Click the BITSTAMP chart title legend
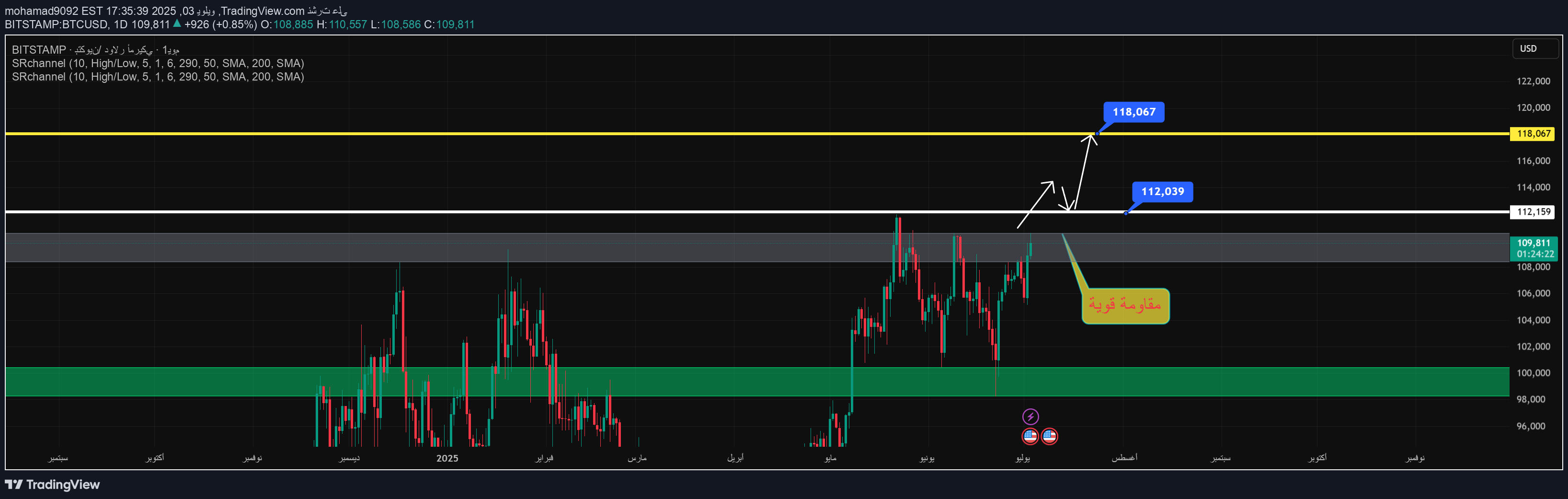1568x499 pixels. coord(95,50)
